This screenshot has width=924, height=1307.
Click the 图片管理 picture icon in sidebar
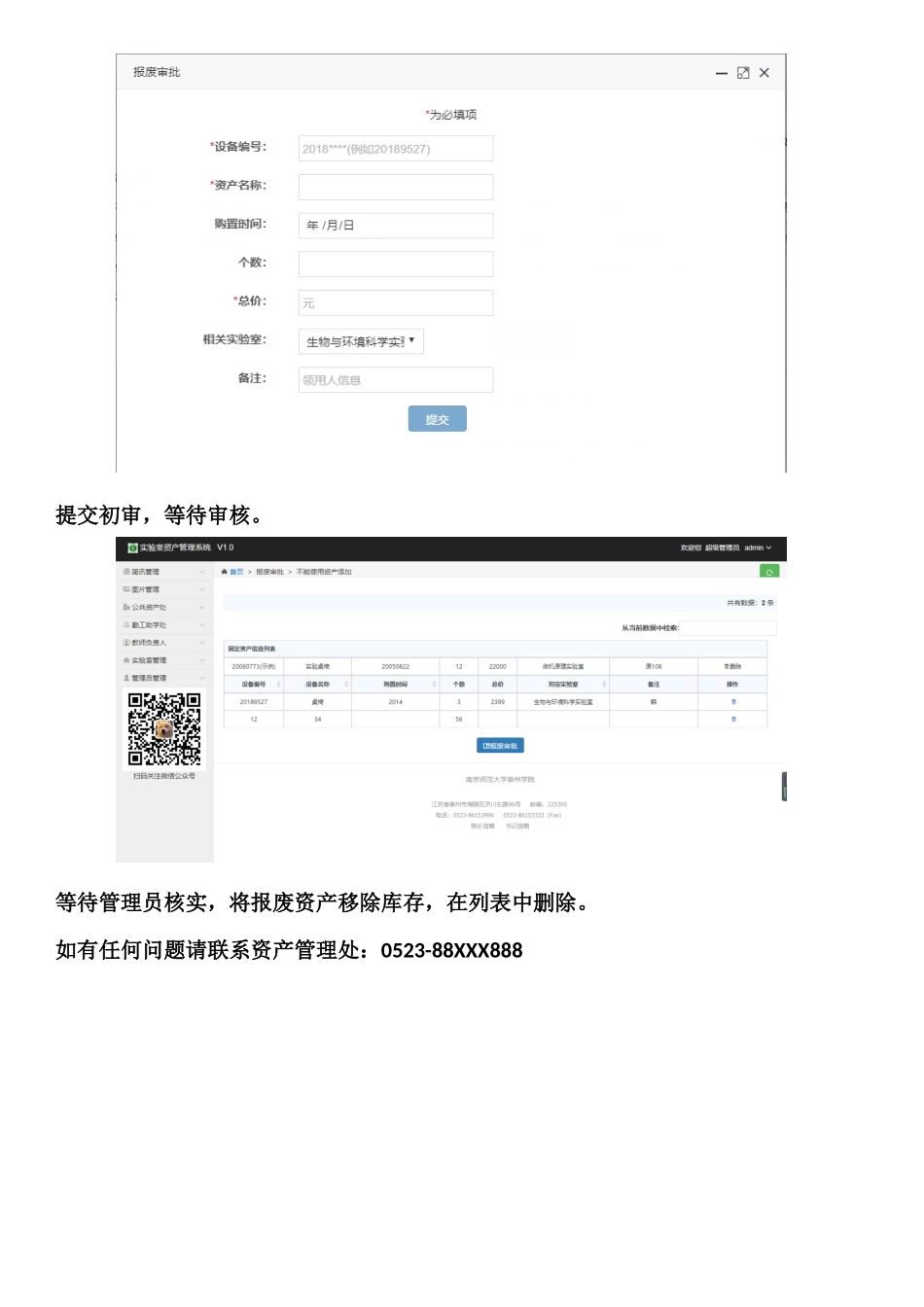(x=126, y=589)
